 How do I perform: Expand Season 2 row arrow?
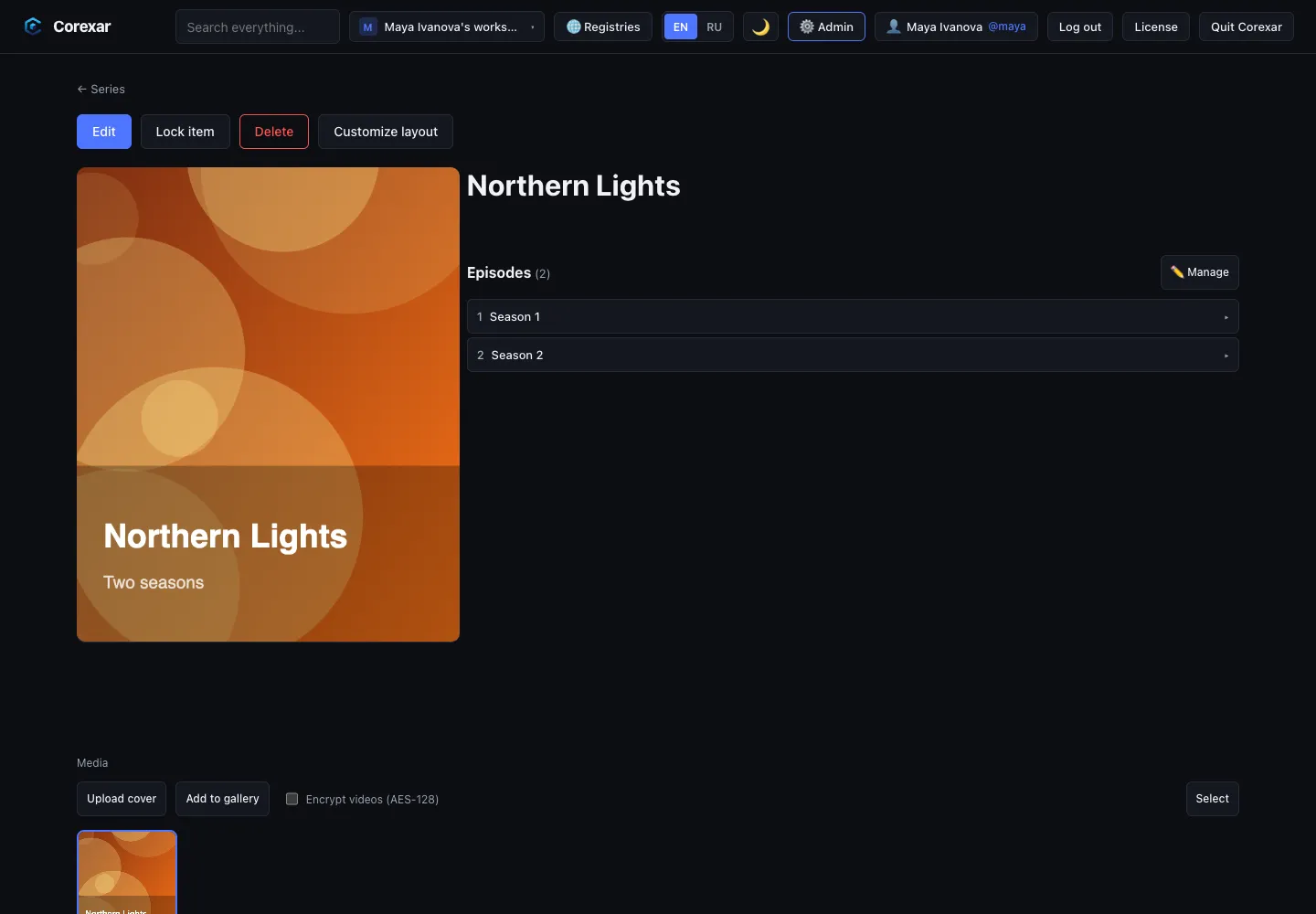click(1226, 356)
